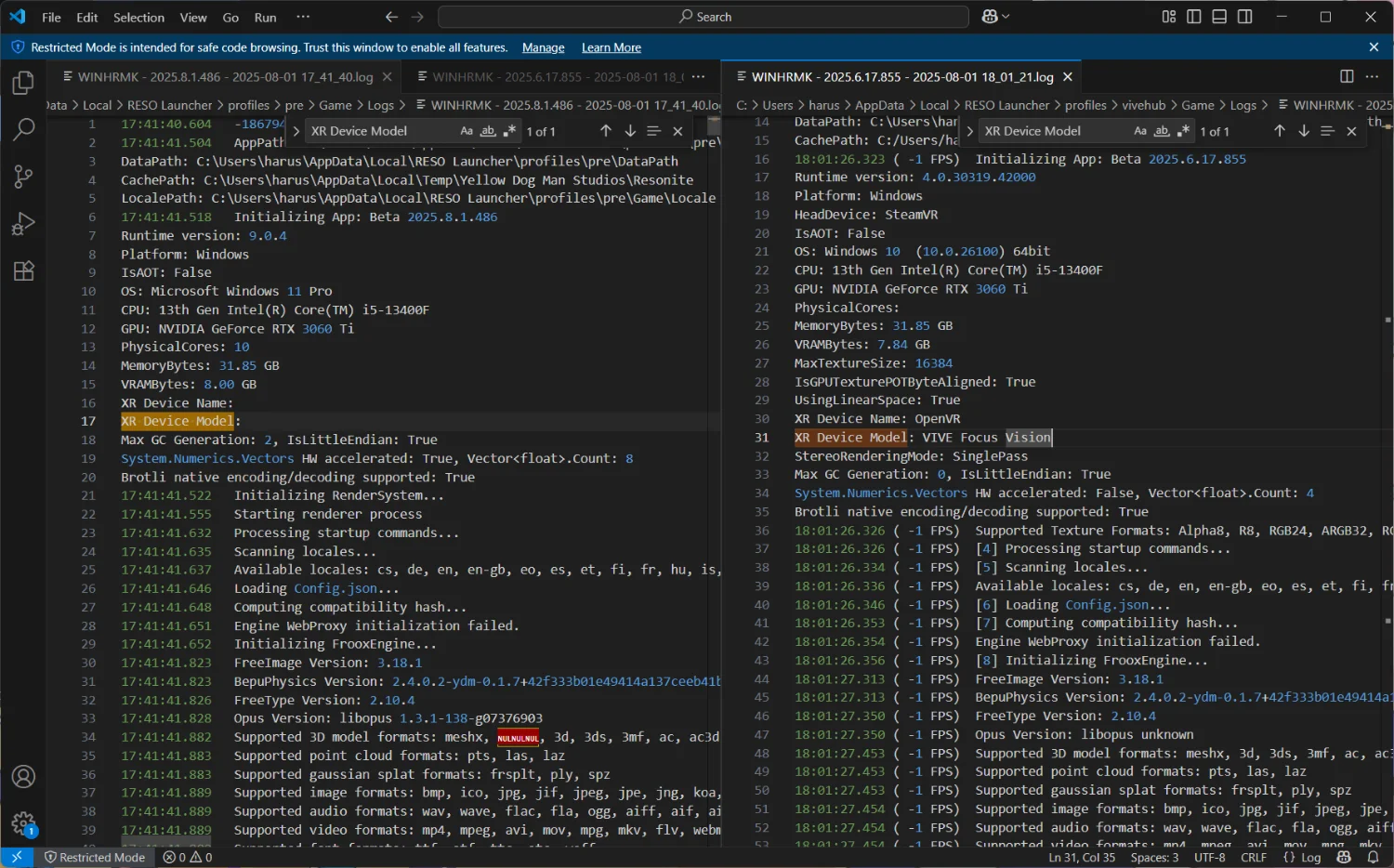Toggle Find in Selection in the 17_41_40 log find widget

(654, 131)
